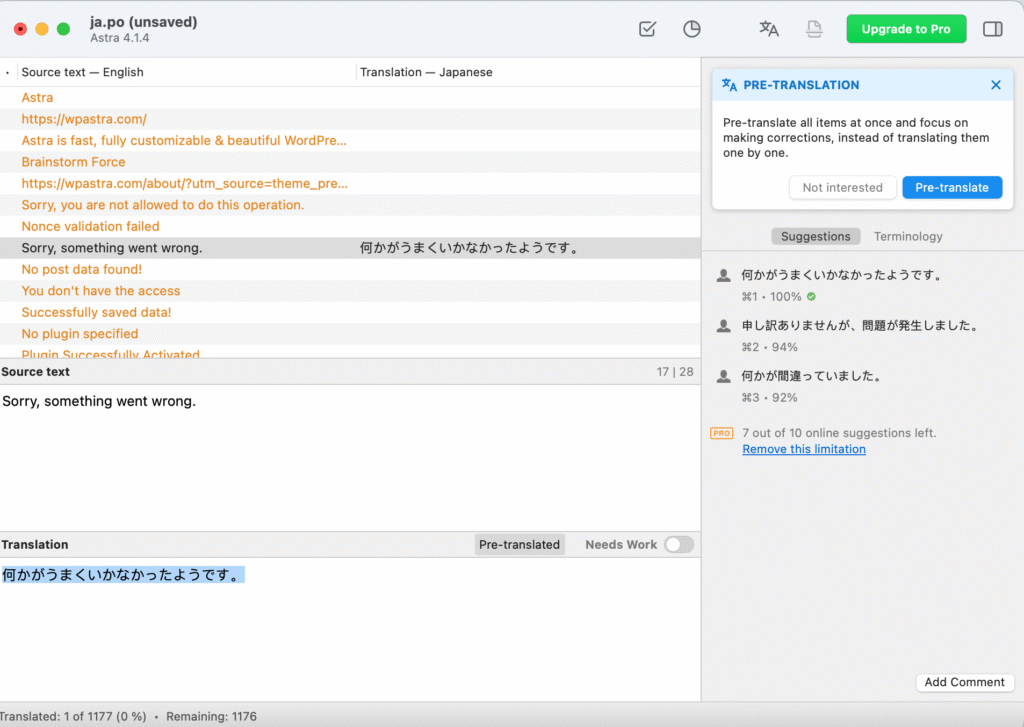
Task: Toggle the sidebar layout icon
Action: point(992,29)
